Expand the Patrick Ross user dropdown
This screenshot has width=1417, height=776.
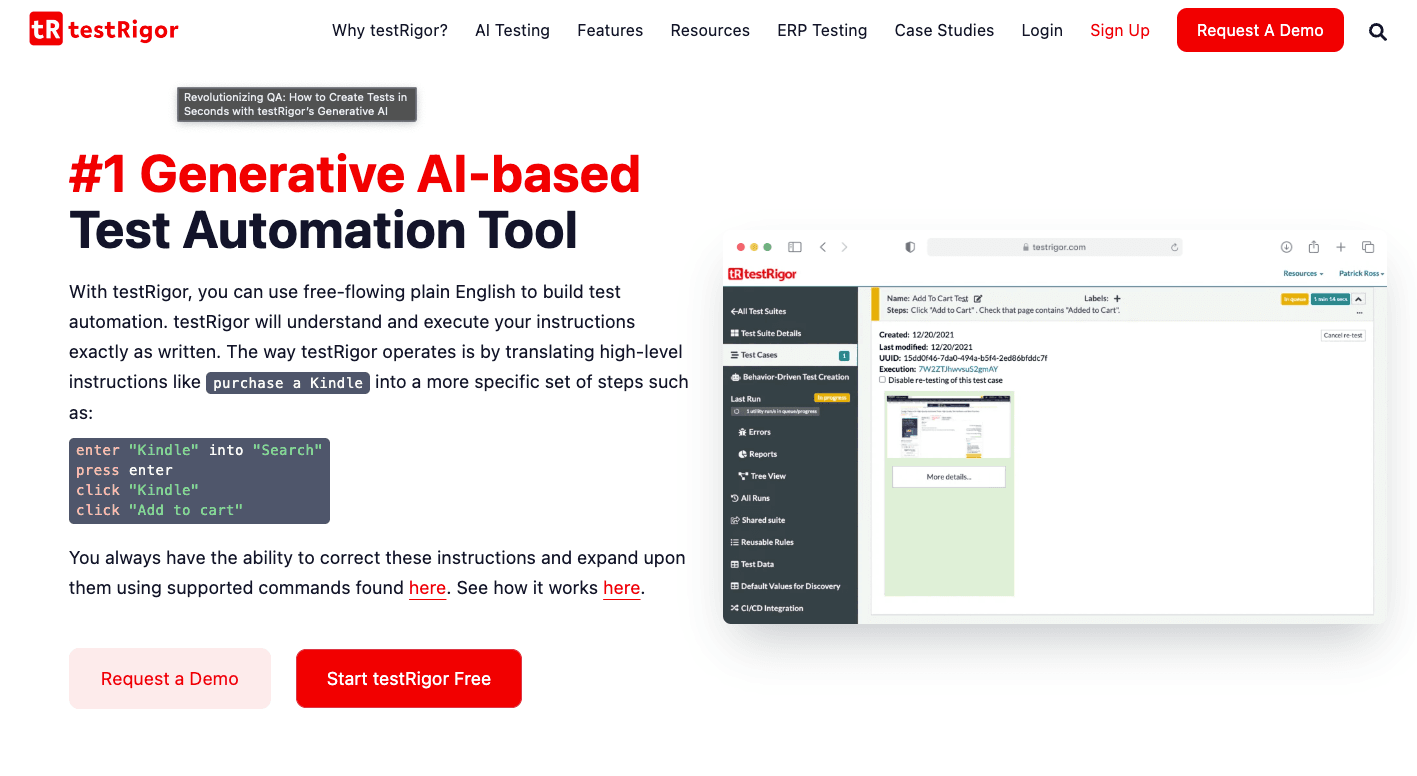point(1362,273)
